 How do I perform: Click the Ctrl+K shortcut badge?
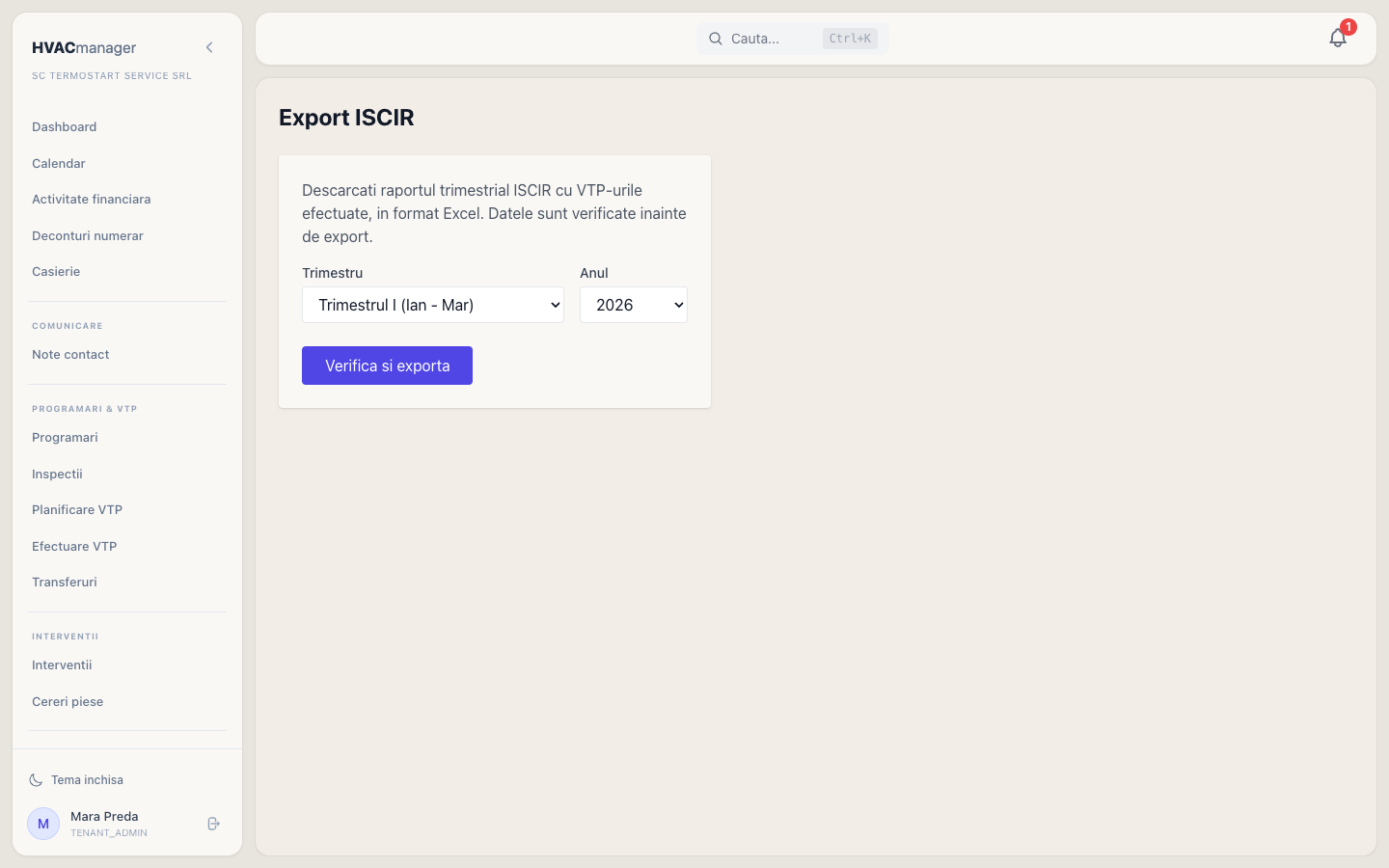tap(850, 39)
